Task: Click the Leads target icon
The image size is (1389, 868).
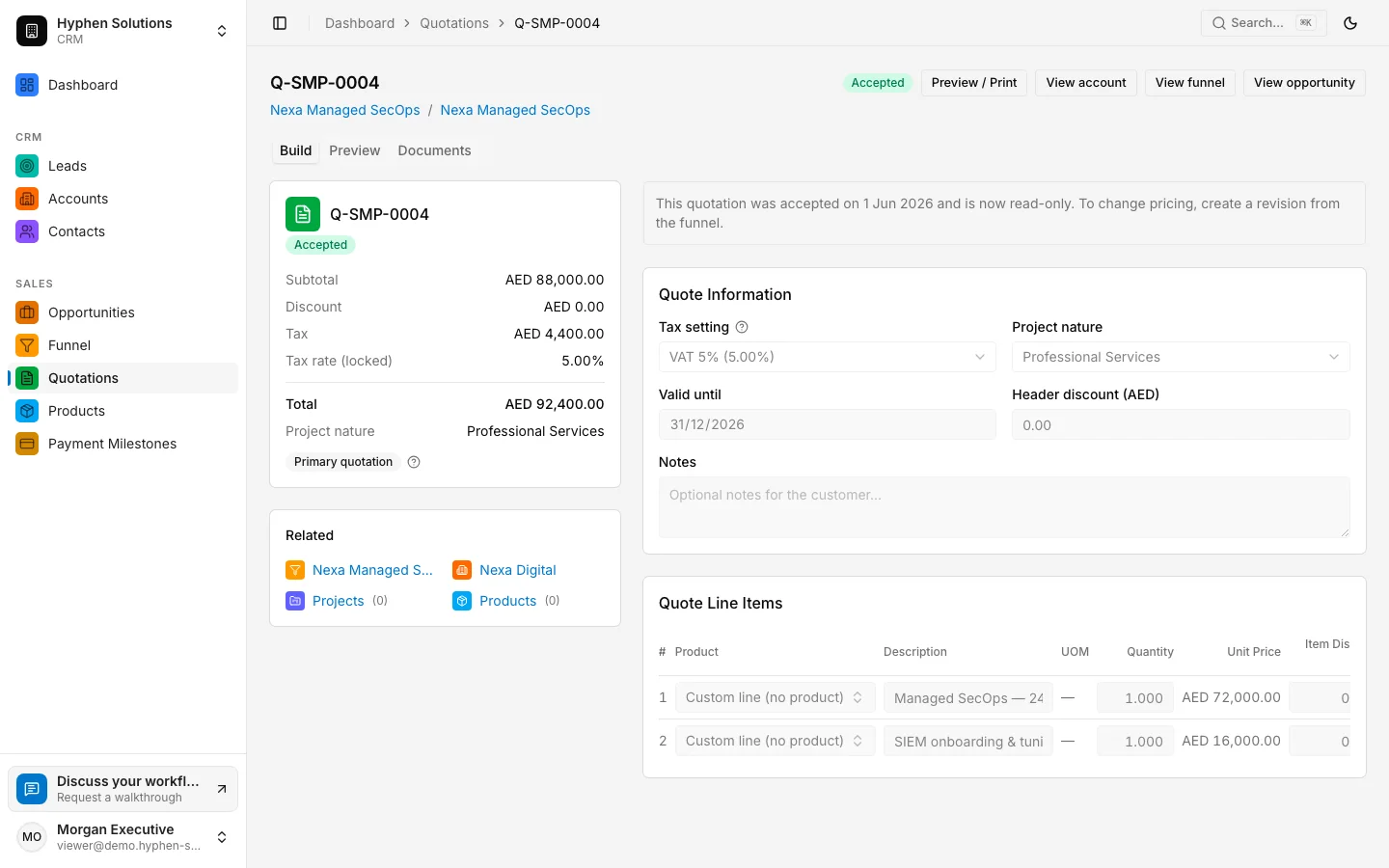Action: point(27,166)
